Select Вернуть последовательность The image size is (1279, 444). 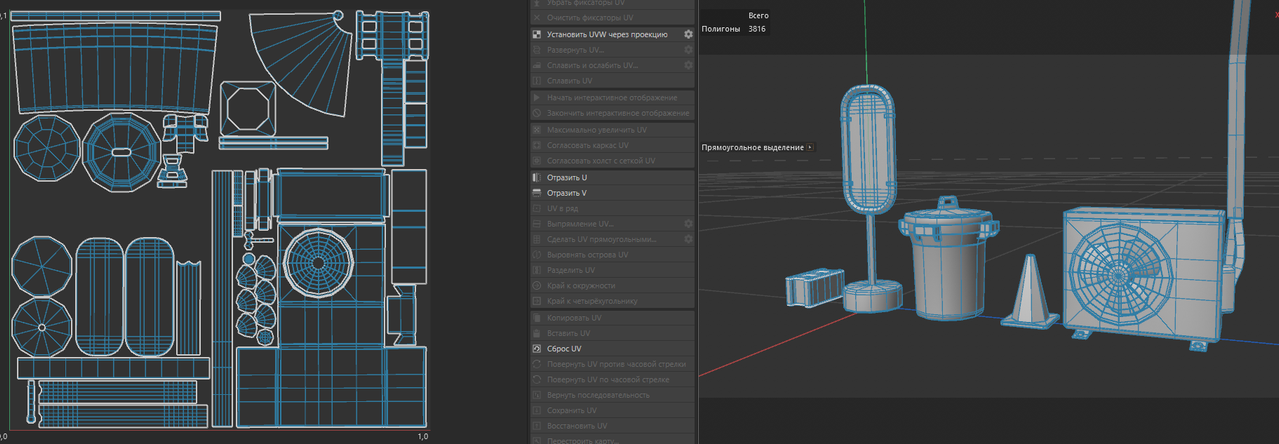pyautogui.click(x=612, y=395)
